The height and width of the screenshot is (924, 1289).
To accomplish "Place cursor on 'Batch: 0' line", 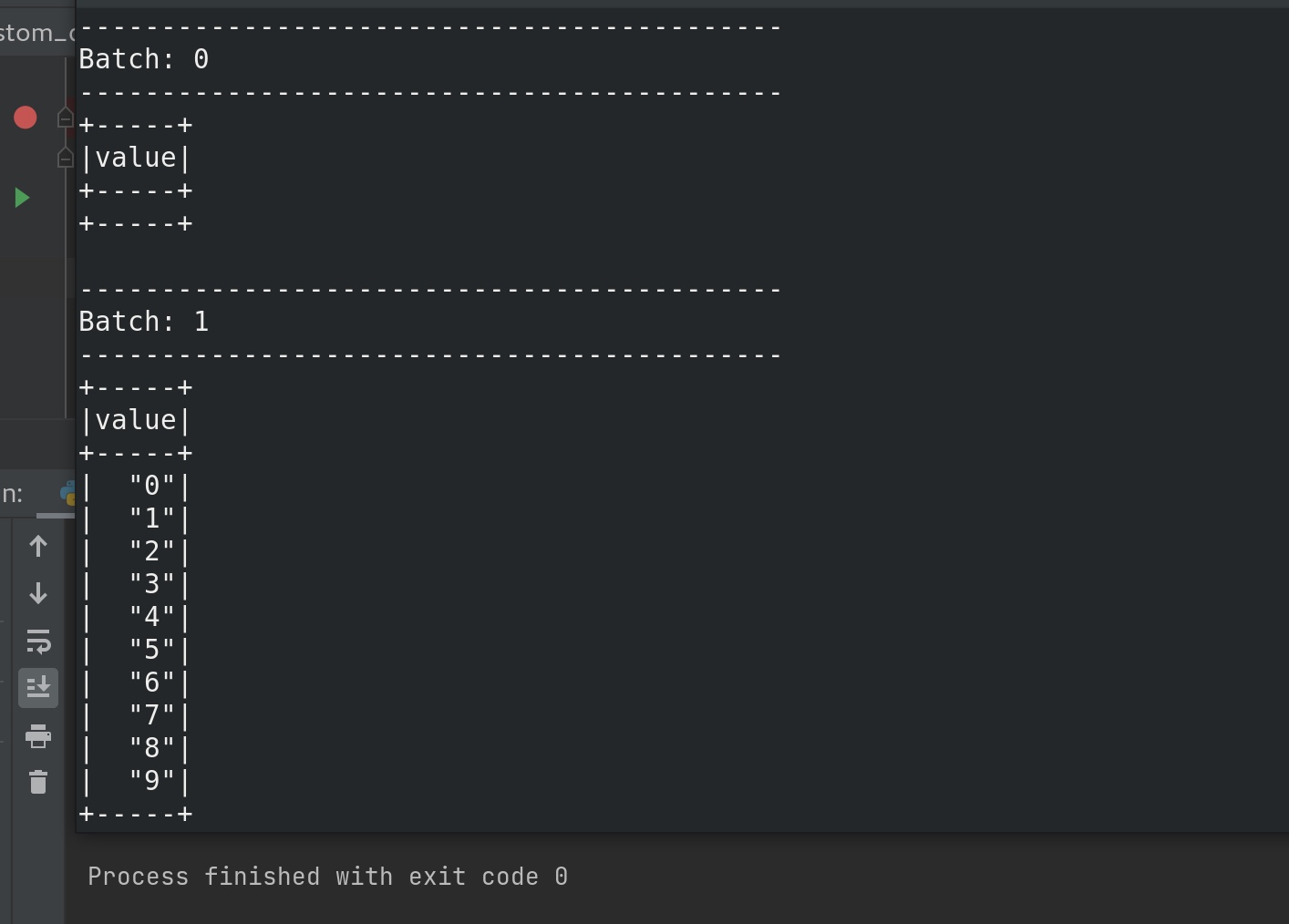I will [x=144, y=59].
